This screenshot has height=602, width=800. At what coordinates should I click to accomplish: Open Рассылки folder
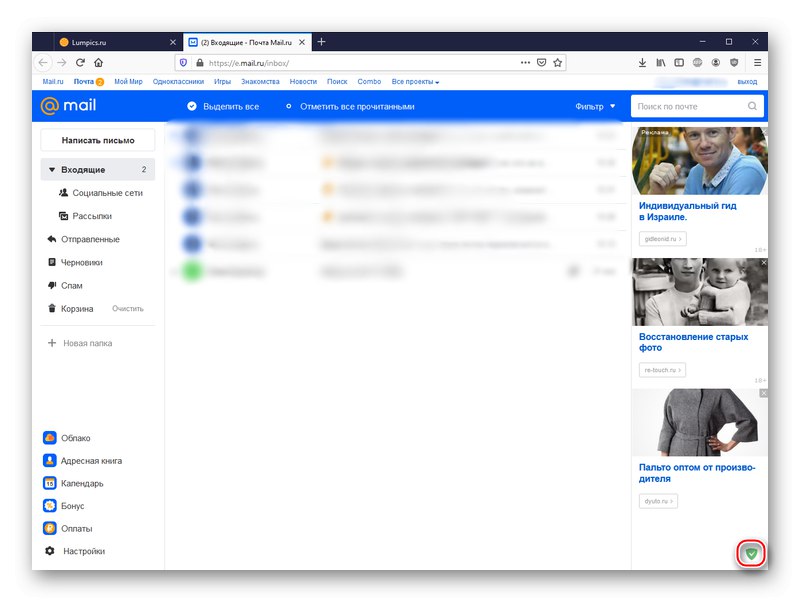pyautogui.click(x=85, y=216)
